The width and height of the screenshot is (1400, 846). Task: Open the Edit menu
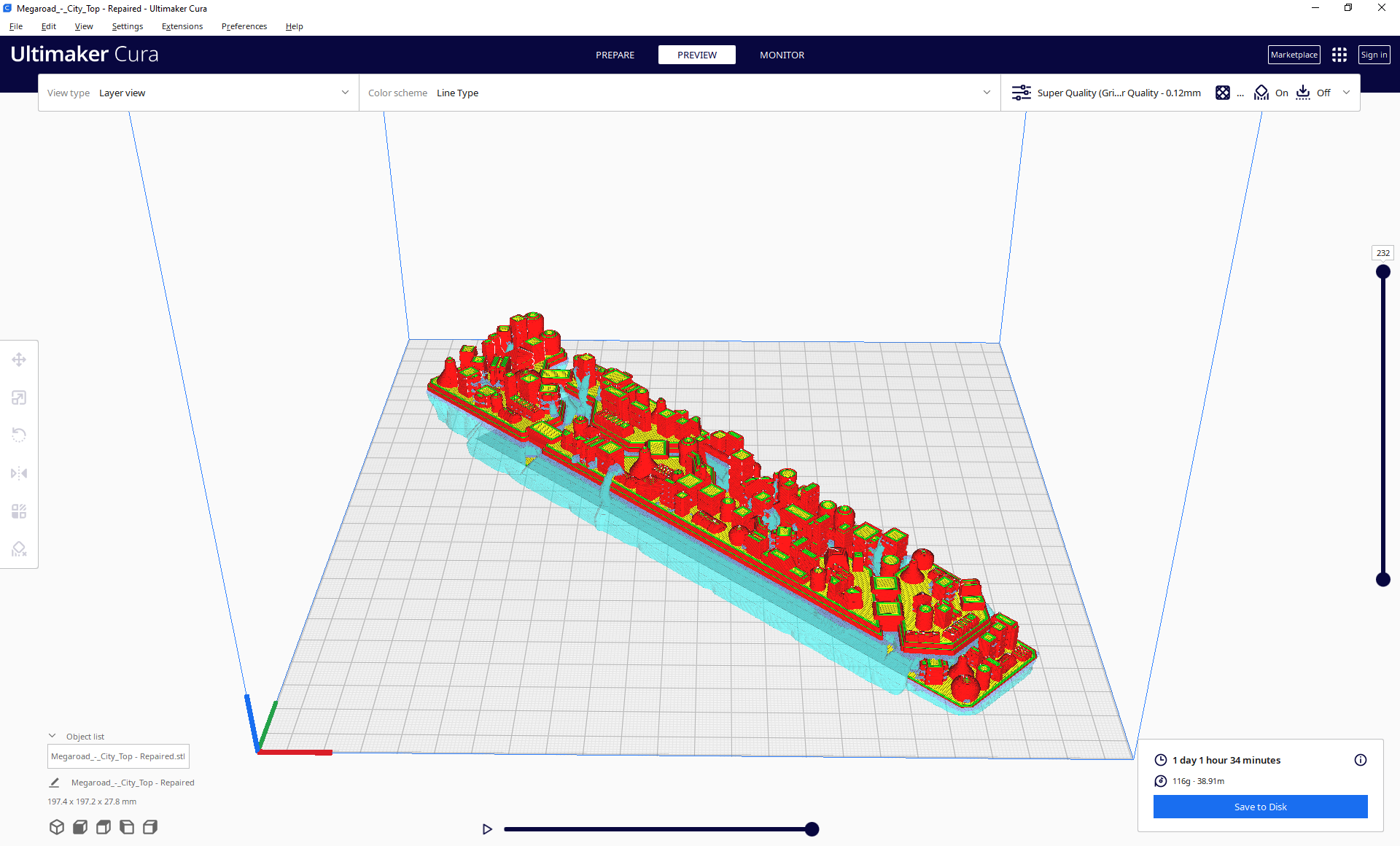point(49,26)
